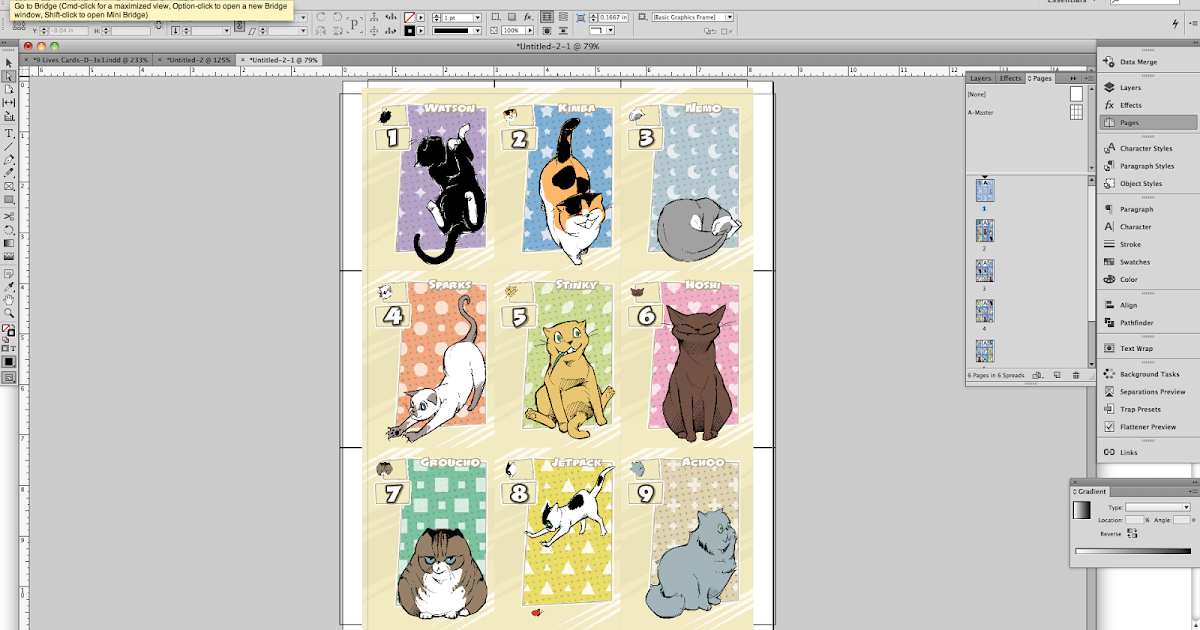Screen dimensions: 1200x630
Task: Toggle Normal screen mode at toolbox bottom
Action: (9, 378)
